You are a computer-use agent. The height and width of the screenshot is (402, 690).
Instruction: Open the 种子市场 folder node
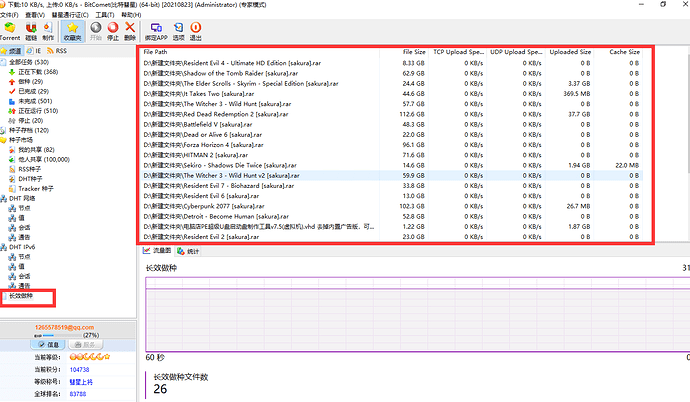pos(17,140)
